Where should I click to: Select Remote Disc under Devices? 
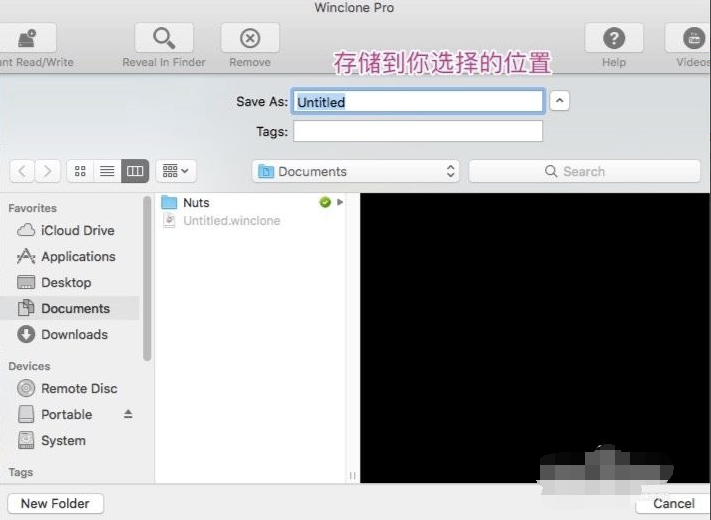(70, 389)
